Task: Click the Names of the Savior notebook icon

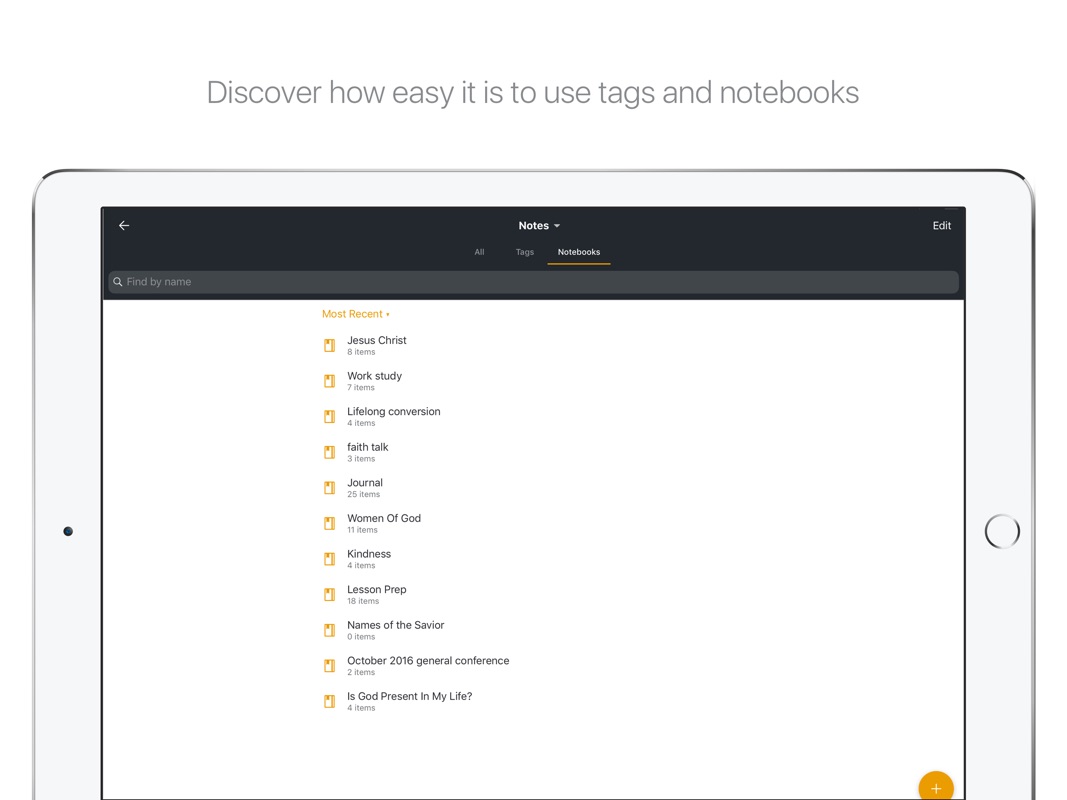Action: coord(329,630)
